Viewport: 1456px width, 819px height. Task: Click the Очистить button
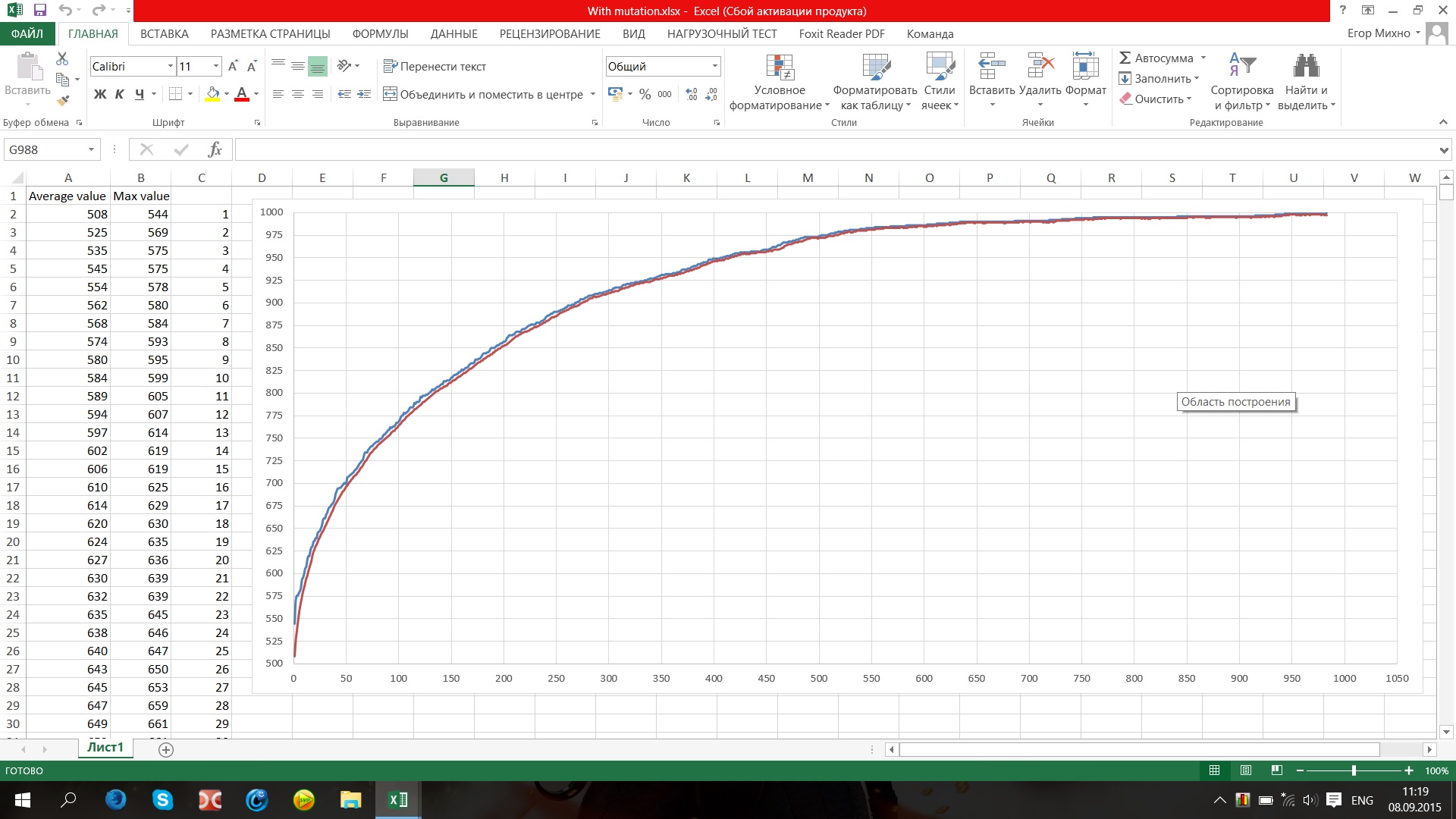pyautogui.click(x=1156, y=99)
